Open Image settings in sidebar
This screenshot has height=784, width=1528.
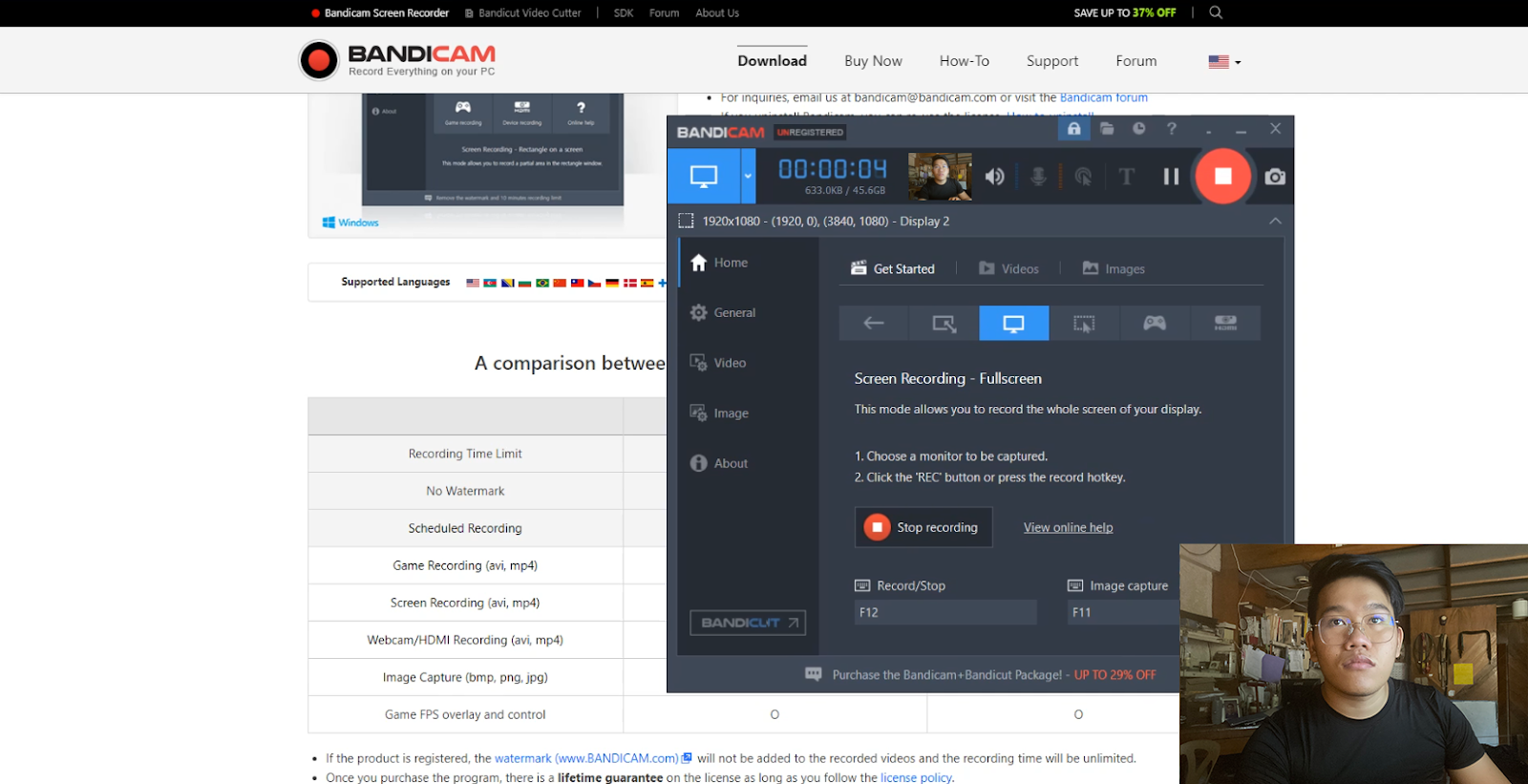pos(719,413)
